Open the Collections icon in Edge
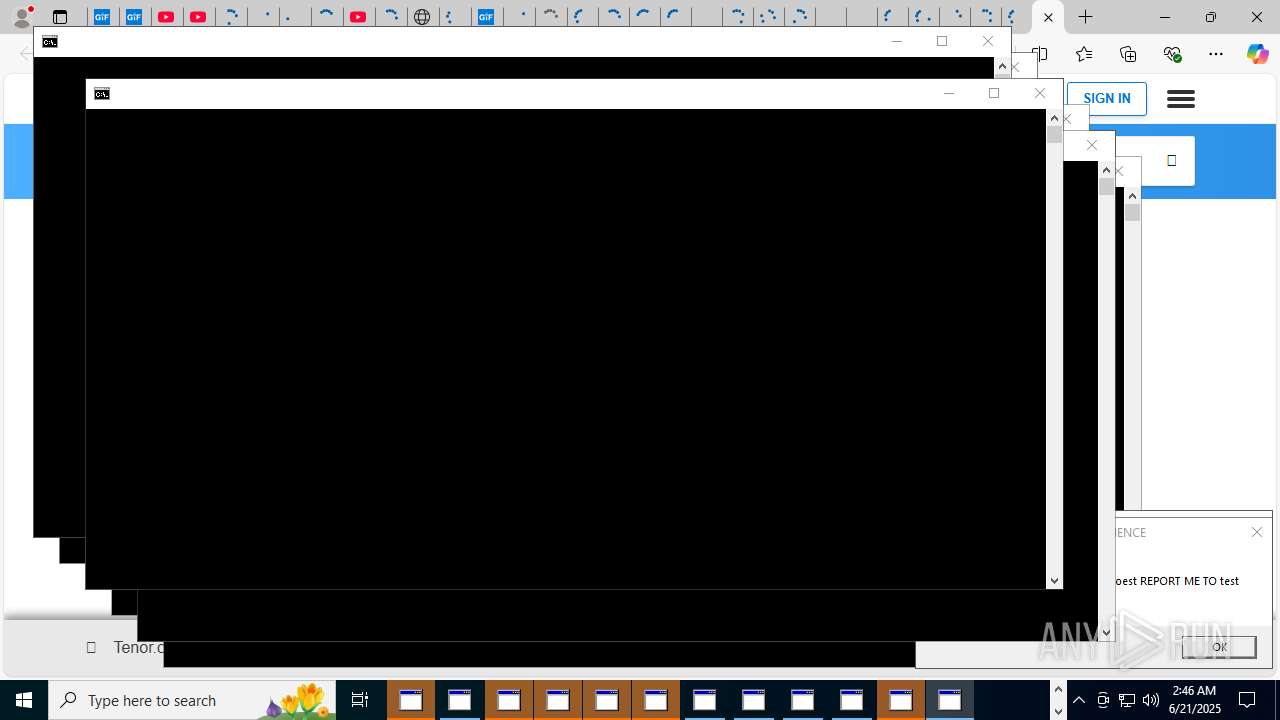Viewport: 1280px width, 720px height. pyautogui.click(x=1128, y=54)
